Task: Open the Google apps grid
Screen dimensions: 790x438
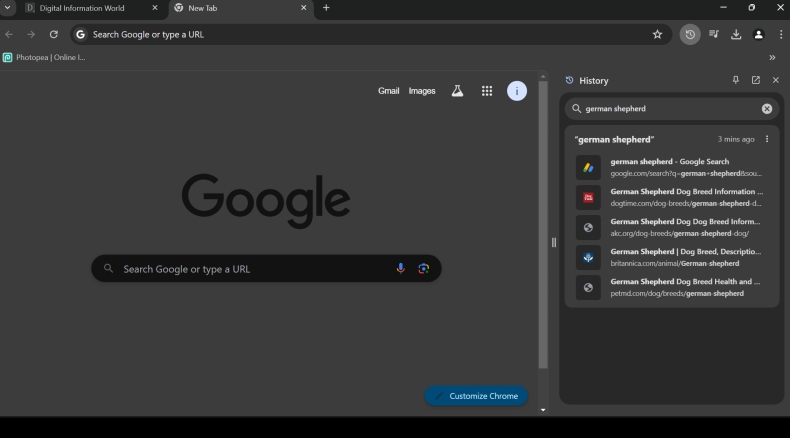Action: (487, 91)
